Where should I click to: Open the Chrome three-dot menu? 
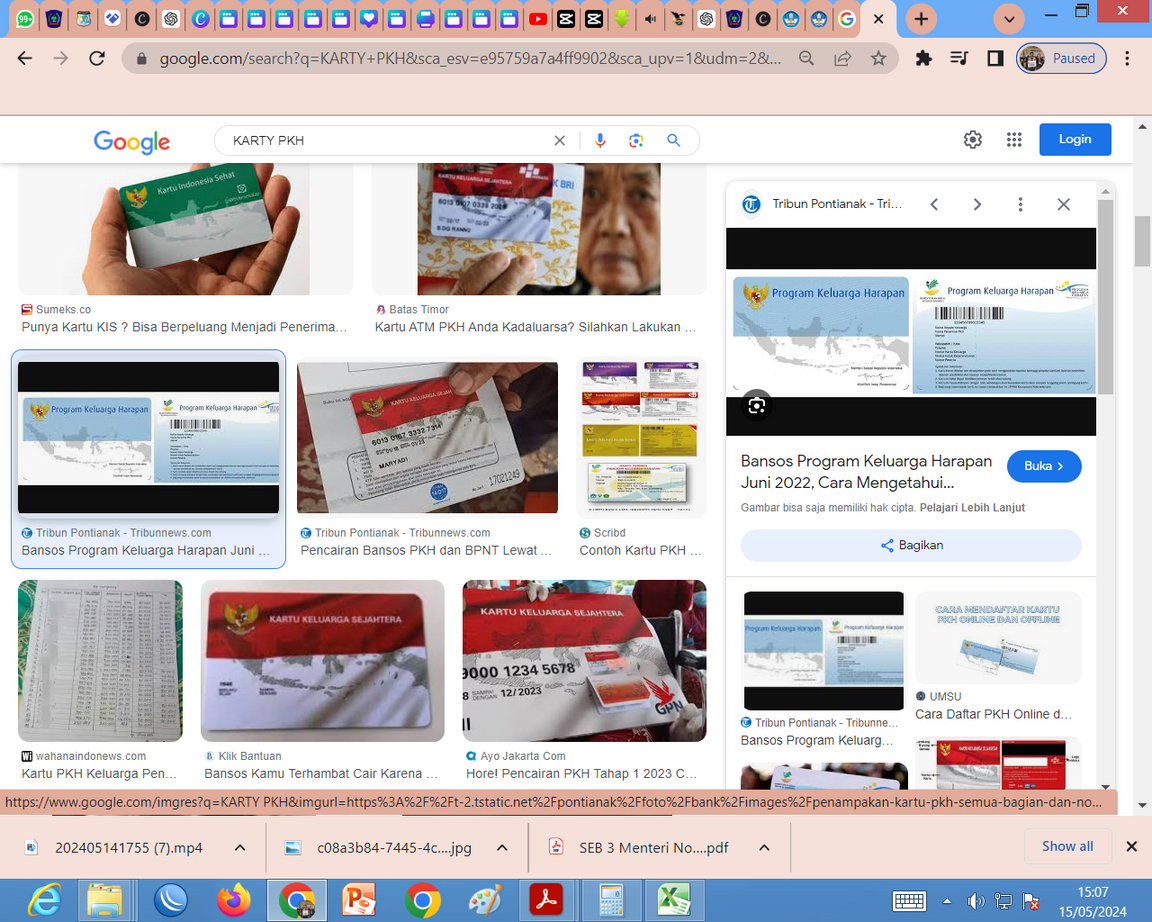click(x=1127, y=58)
